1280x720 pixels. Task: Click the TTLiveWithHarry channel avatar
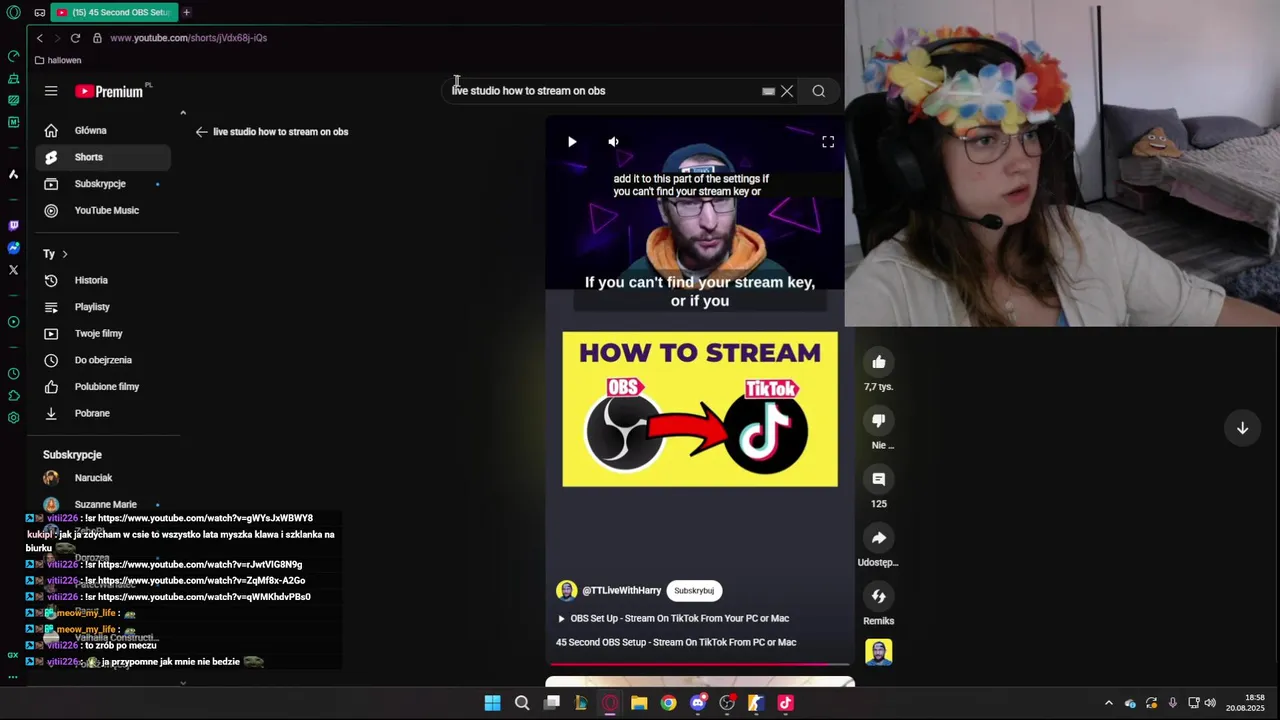(566, 591)
